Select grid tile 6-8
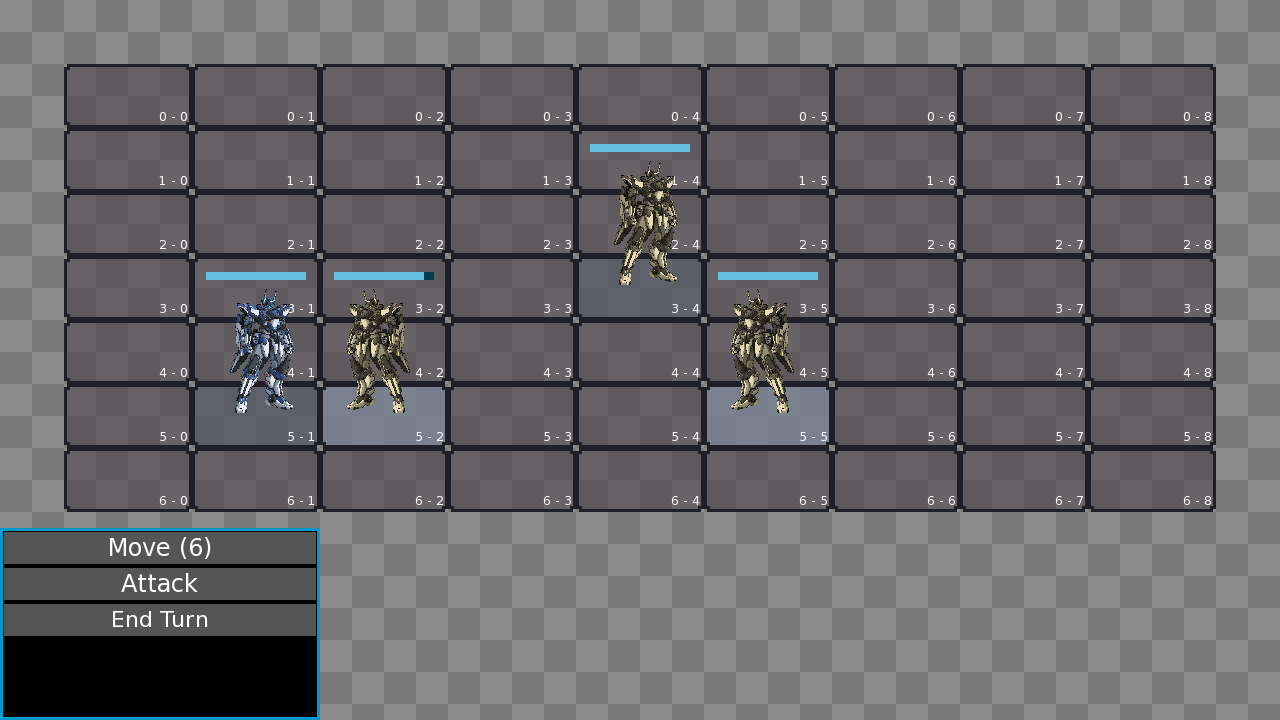Screen dimensions: 1280x720 point(1152,480)
